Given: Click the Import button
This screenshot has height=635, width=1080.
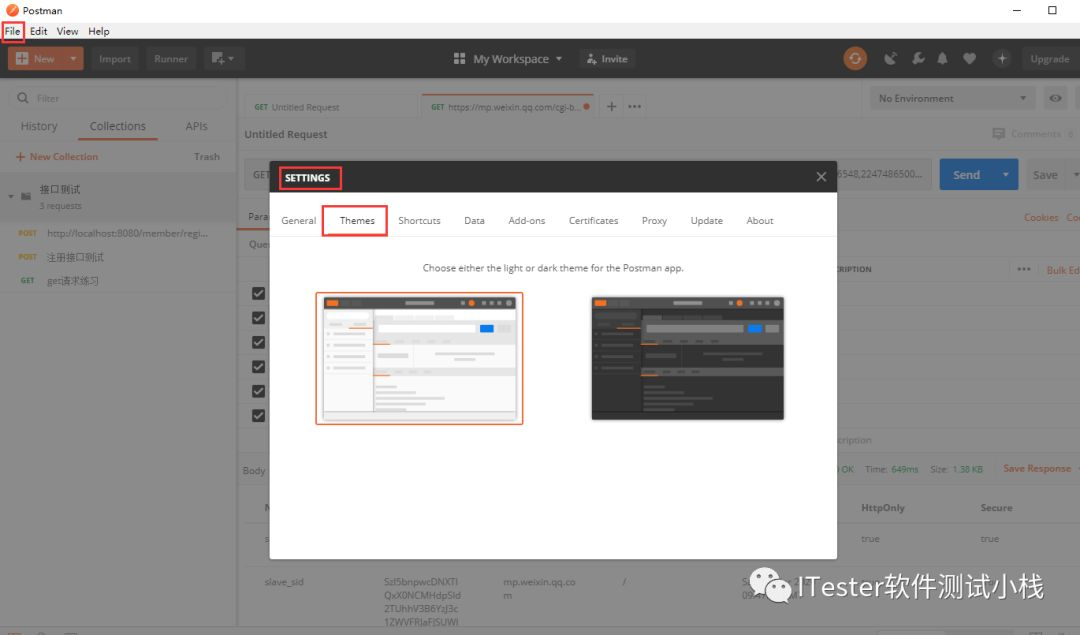Looking at the screenshot, I should 114,59.
